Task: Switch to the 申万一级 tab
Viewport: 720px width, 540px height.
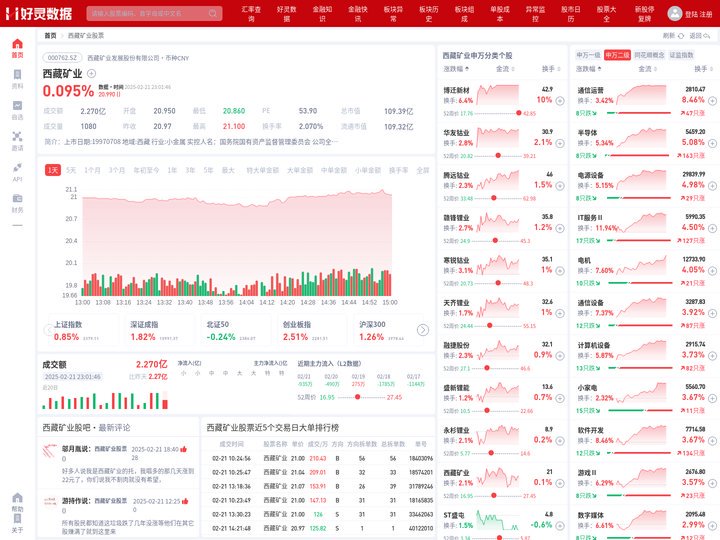Action: pyautogui.click(x=588, y=55)
